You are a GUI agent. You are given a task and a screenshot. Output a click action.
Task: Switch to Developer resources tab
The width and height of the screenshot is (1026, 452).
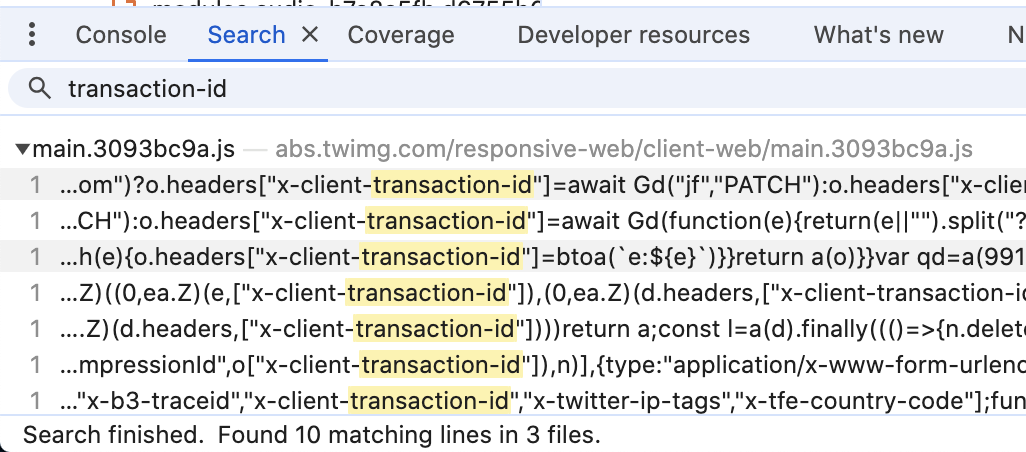pyautogui.click(x=633, y=35)
